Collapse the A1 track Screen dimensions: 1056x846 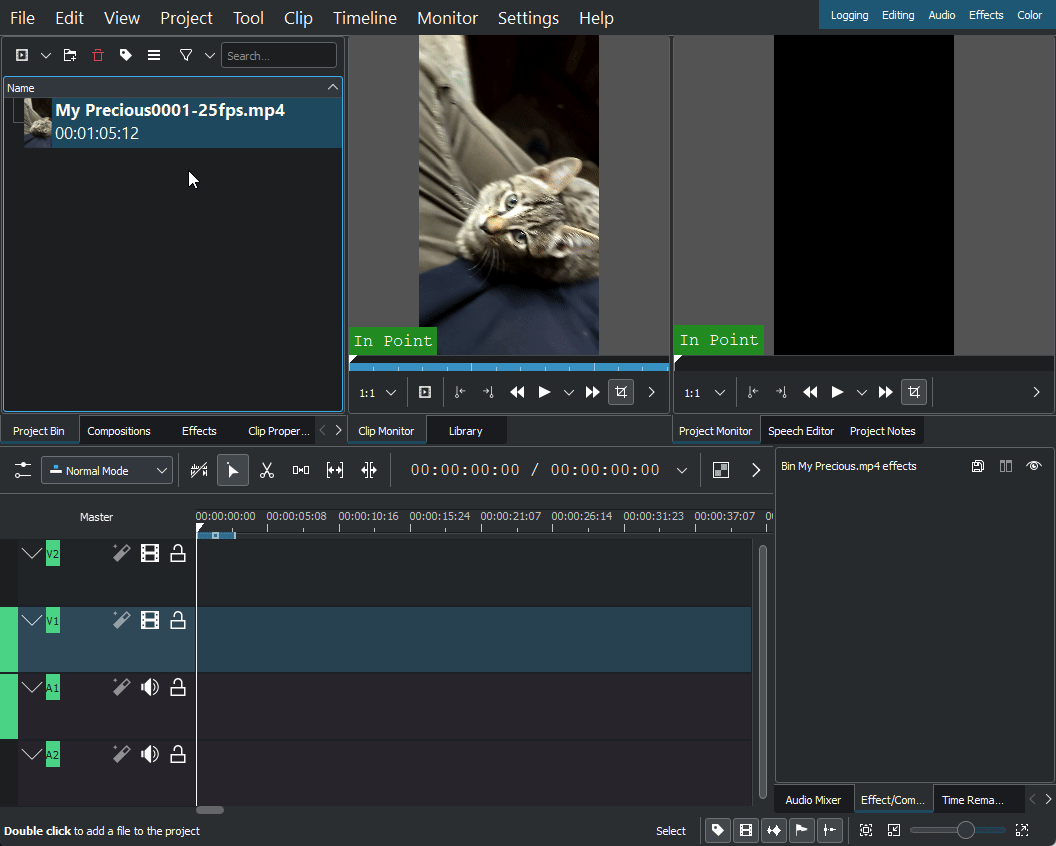(32, 687)
